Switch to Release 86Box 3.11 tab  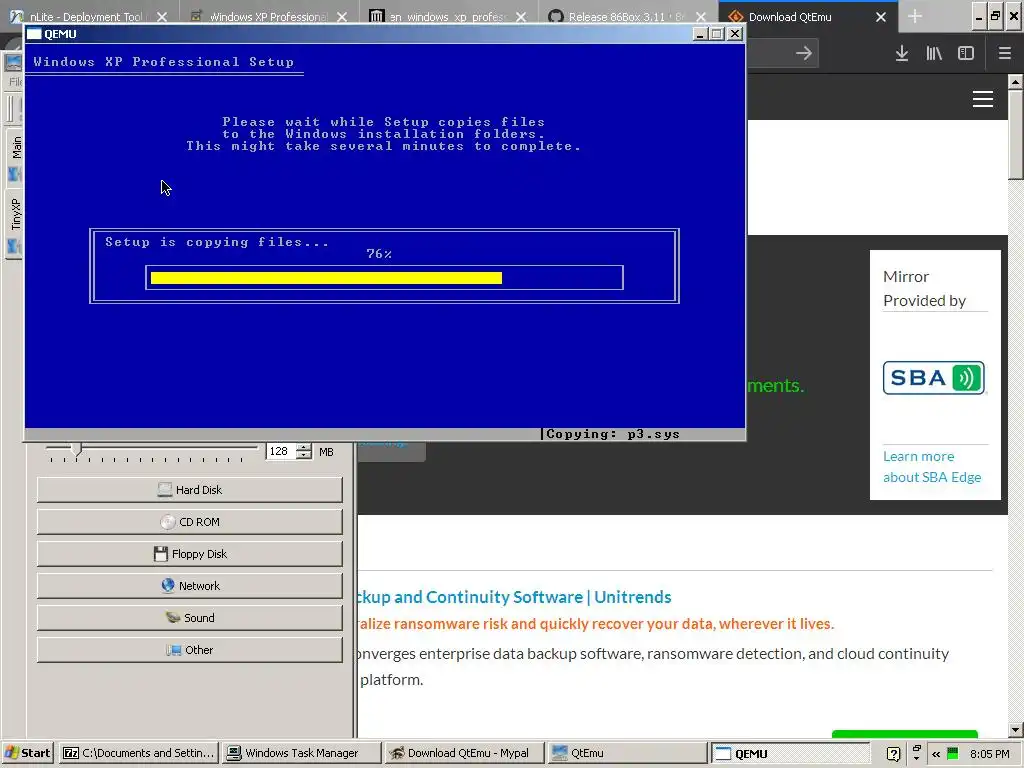pyautogui.click(x=626, y=17)
